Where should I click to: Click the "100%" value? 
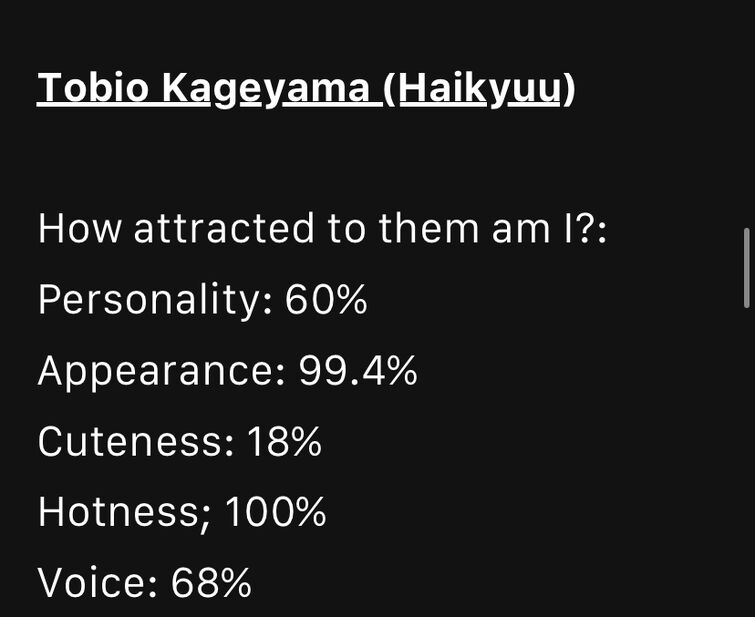pos(275,512)
